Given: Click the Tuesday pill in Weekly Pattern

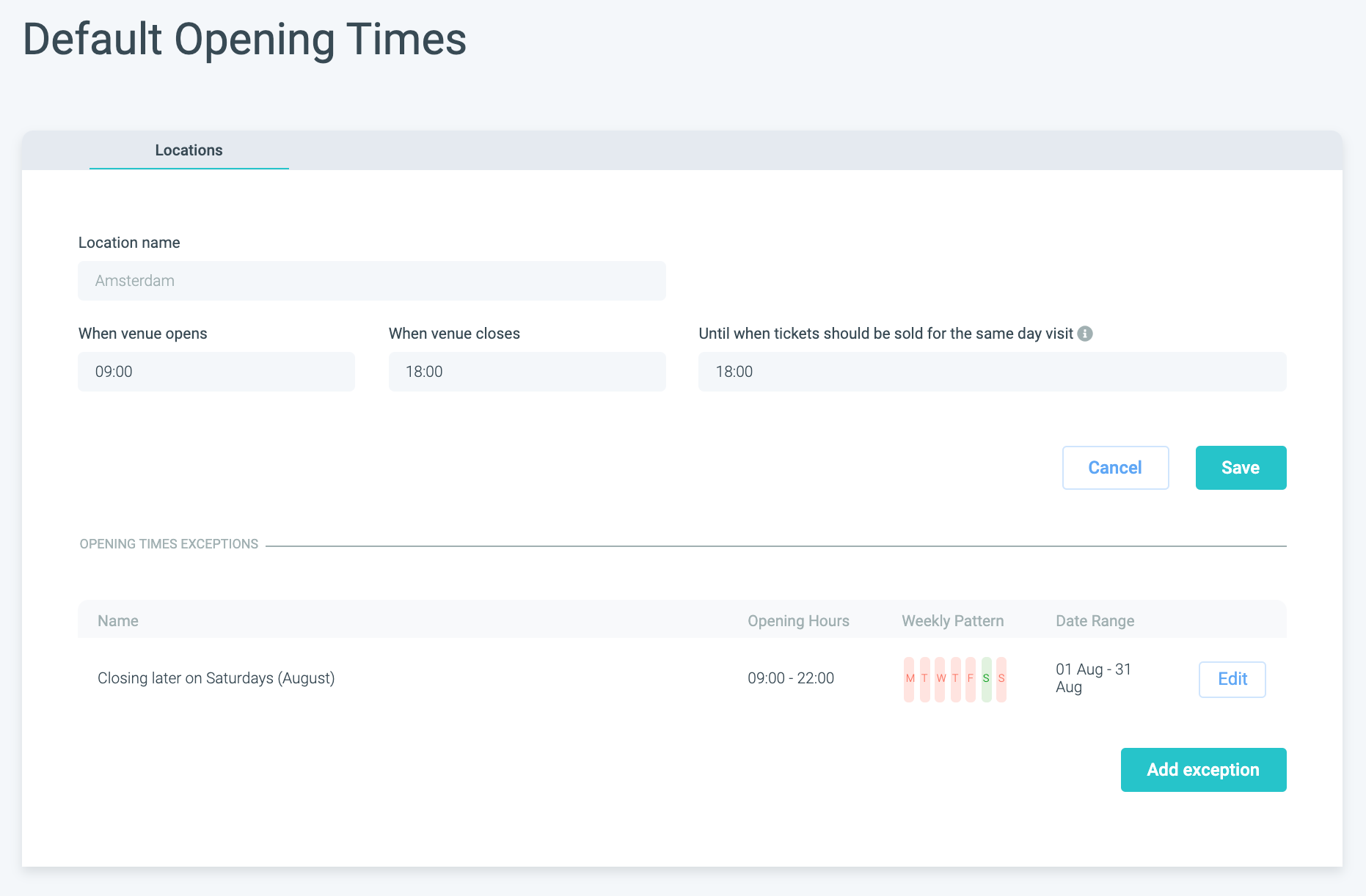Looking at the screenshot, I should pos(924,679).
